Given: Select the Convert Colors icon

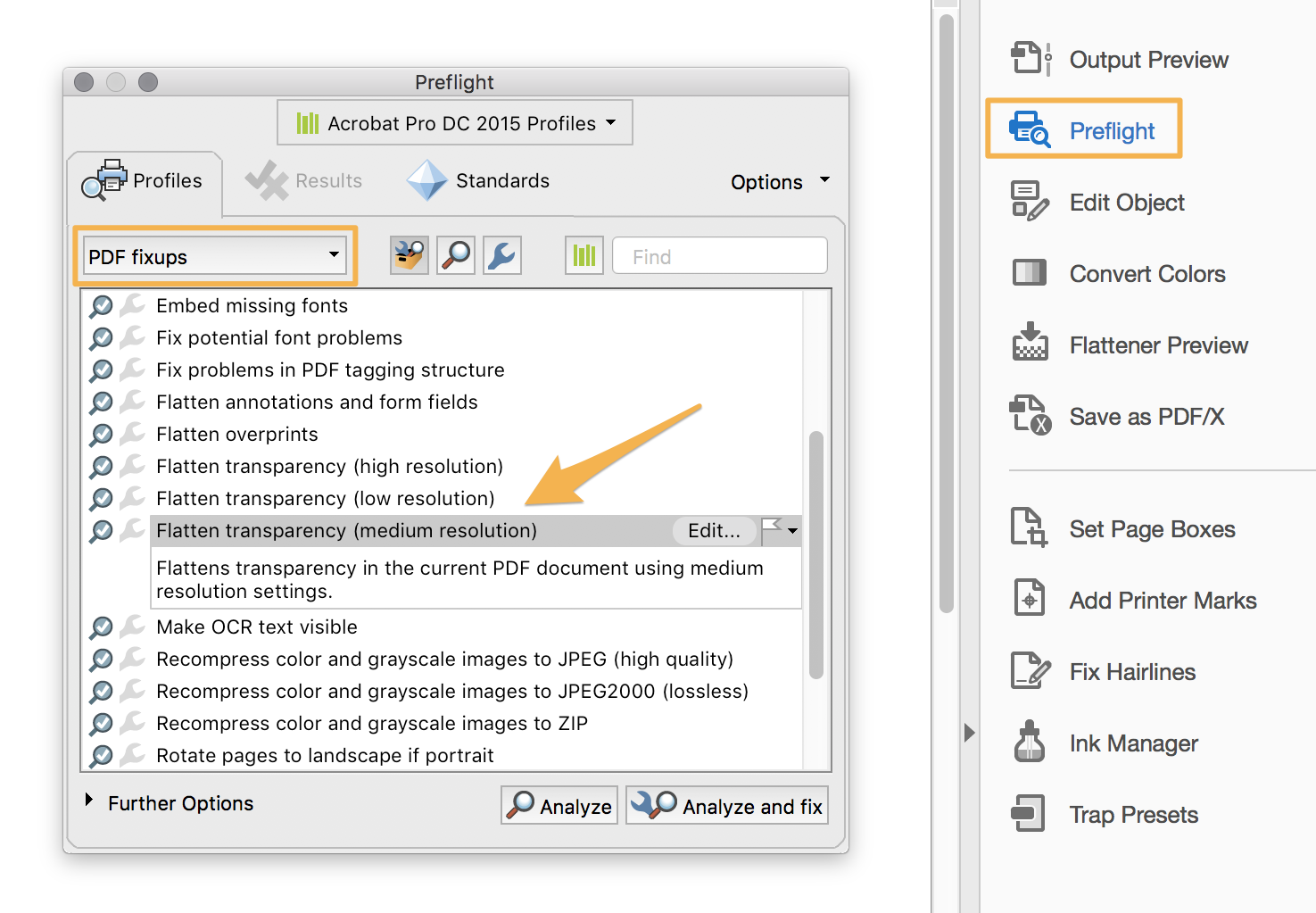Looking at the screenshot, I should click(x=1030, y=272).
